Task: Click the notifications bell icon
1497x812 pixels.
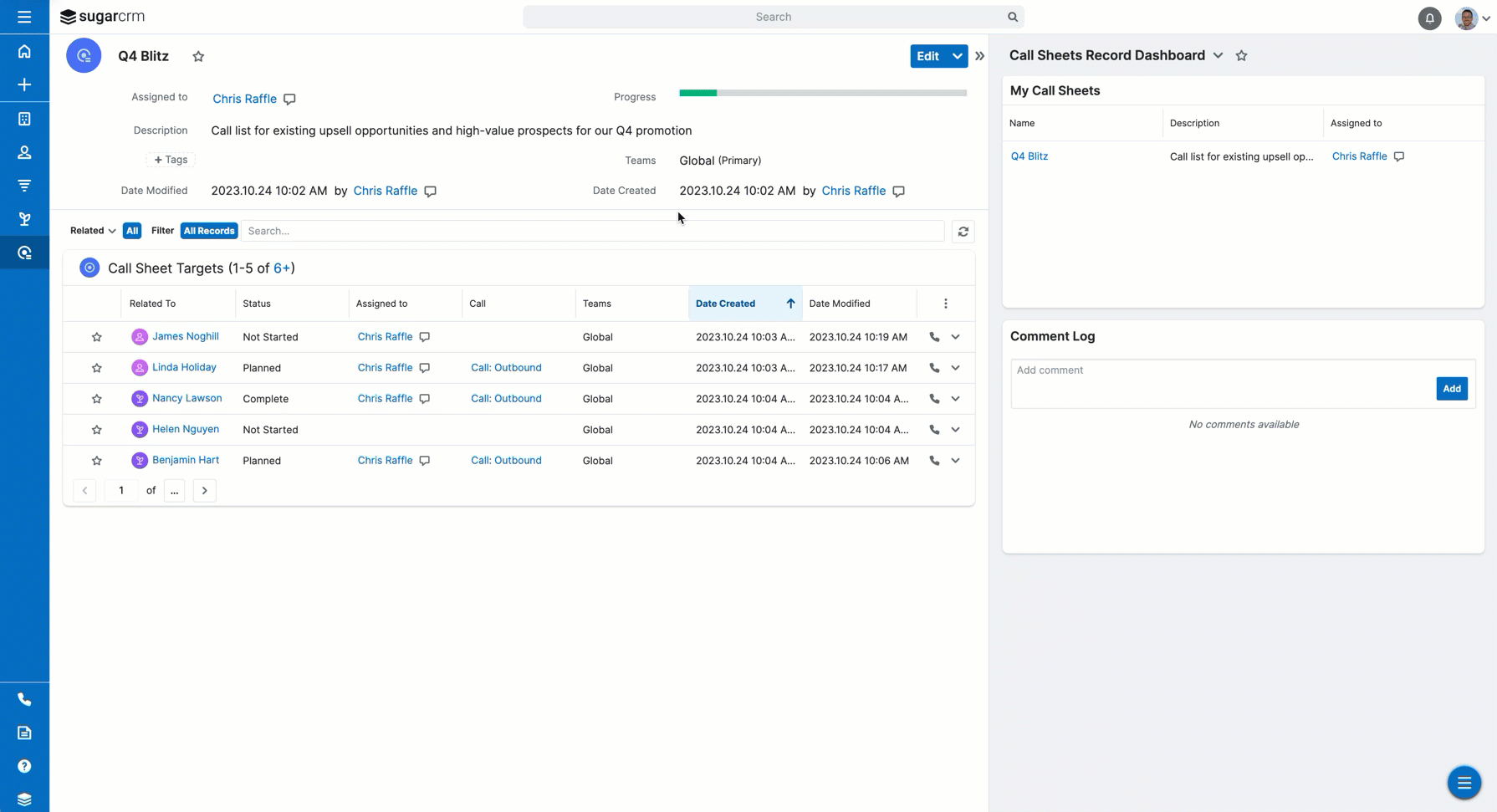Action: 1429,18
